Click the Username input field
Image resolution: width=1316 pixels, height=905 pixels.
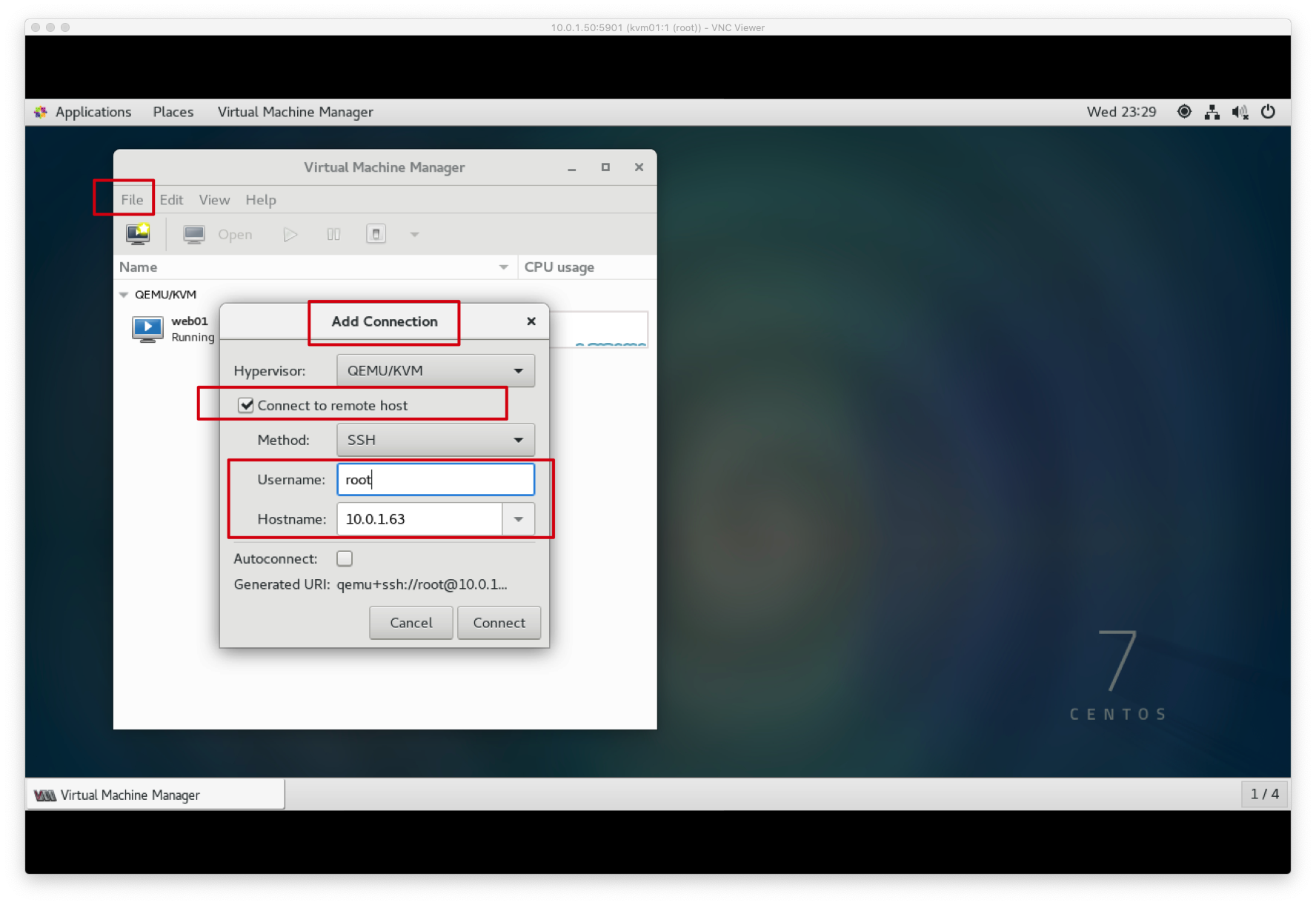pyautogui.click(x=436, y=479)
